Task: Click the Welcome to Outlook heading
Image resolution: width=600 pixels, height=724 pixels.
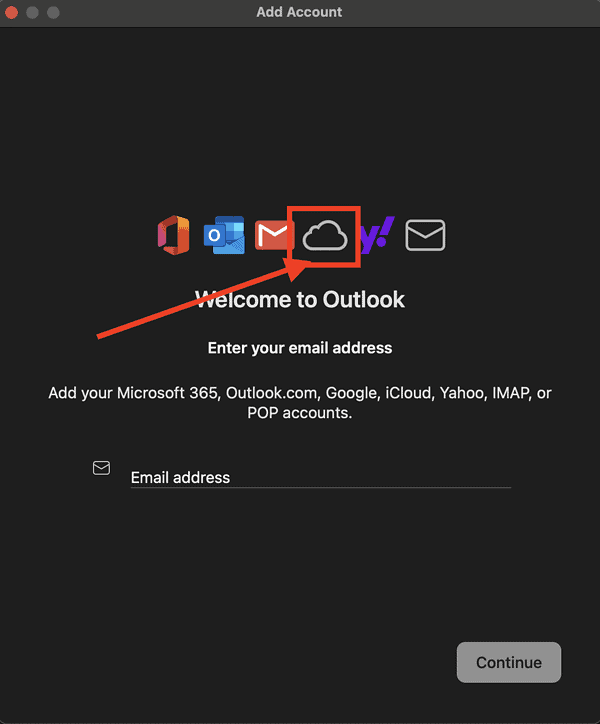Action: 300,299
